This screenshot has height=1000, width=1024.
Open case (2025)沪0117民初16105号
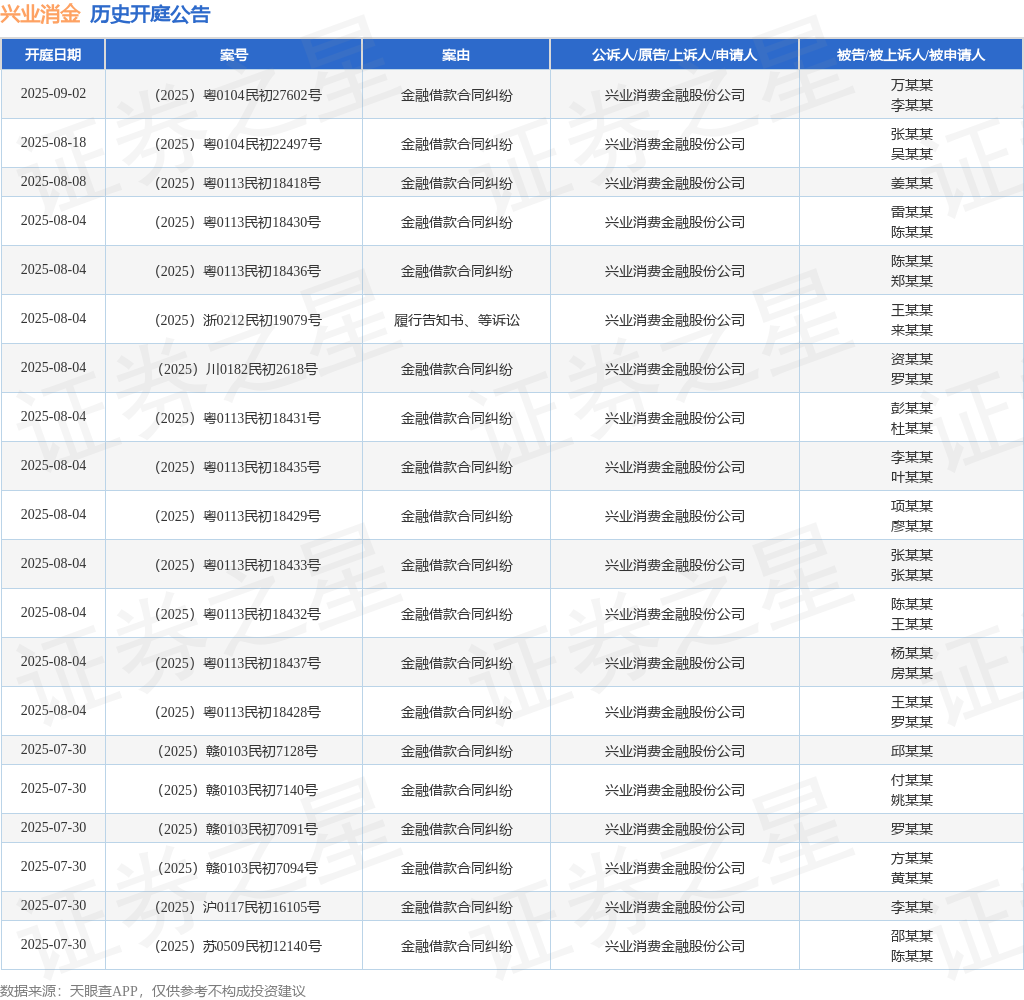coord(234,907)
